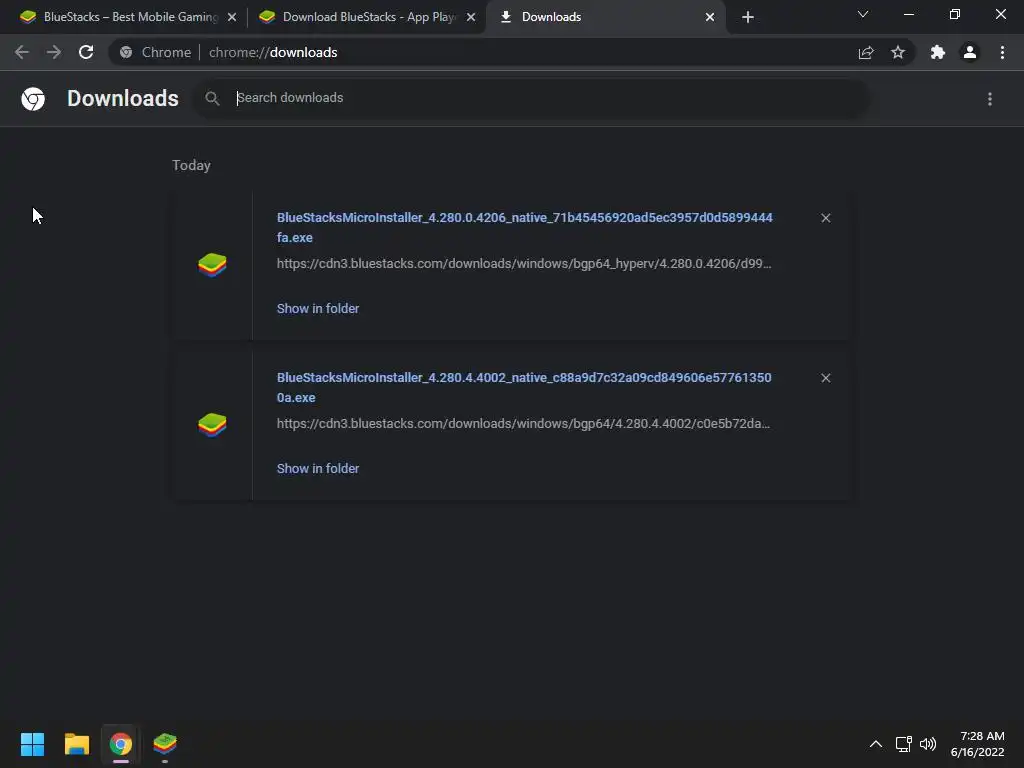1024x768 pixels.
Task: Open volume control tray icon
Action: pos(928,744)
